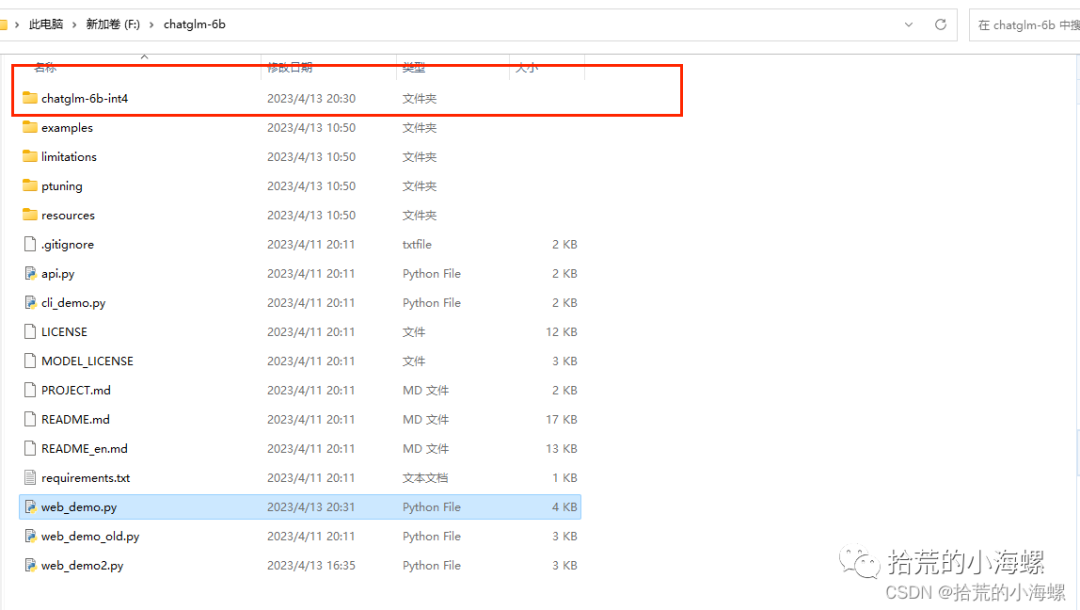
Task: Expand the chevron before 此电脑 breadcrumb
Action: coord(17,24)
